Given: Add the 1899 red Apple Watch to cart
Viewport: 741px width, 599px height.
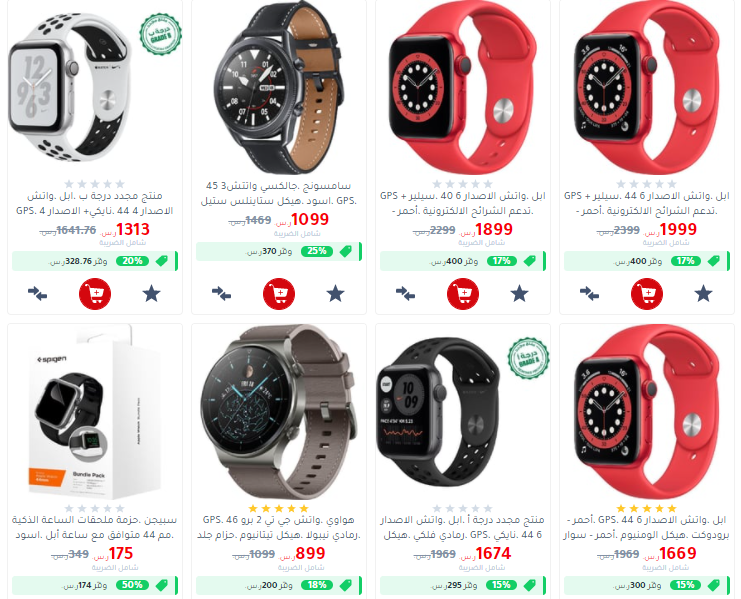Looking at the screenshot, I should (463, 294).
